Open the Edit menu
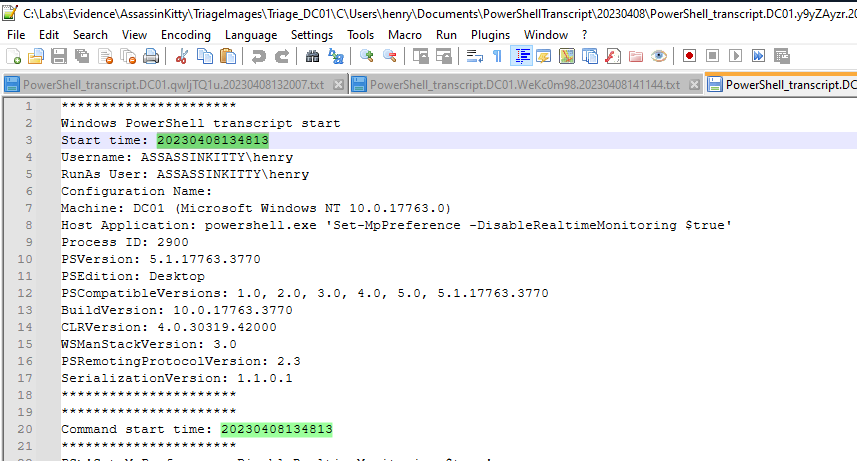857x461 pixels. pos(49,35)
